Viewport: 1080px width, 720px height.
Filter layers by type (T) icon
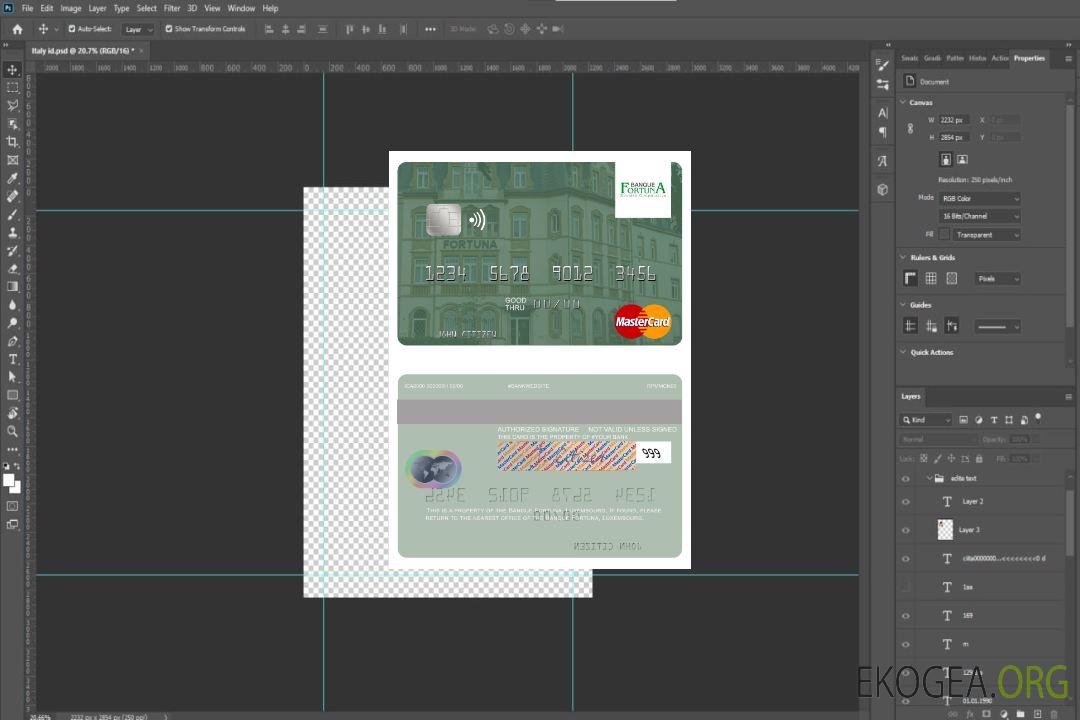click(x=994, y=420)
